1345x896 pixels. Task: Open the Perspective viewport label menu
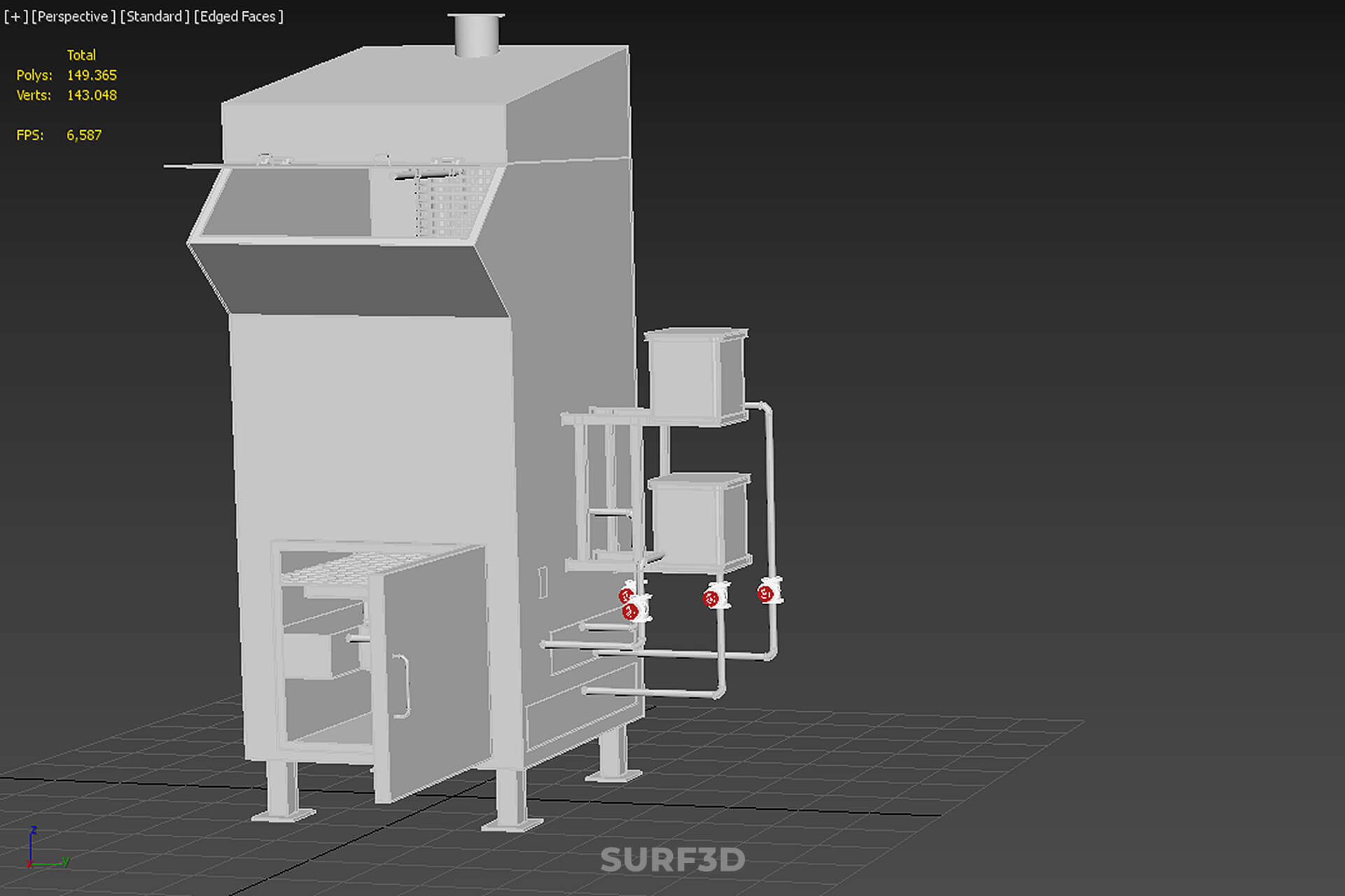coord(74,16)
